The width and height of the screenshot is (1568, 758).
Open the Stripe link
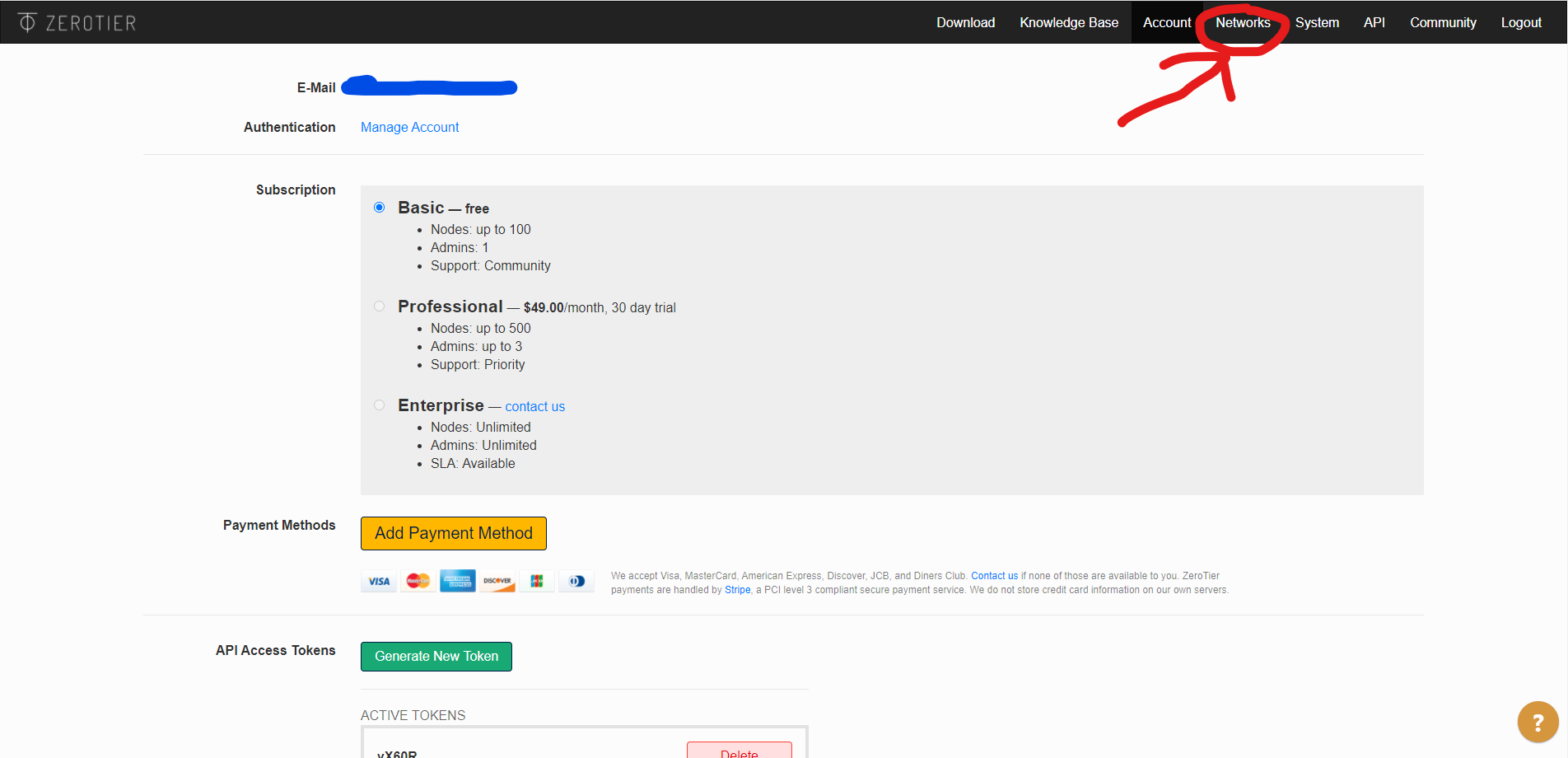(x=738, y=590)
